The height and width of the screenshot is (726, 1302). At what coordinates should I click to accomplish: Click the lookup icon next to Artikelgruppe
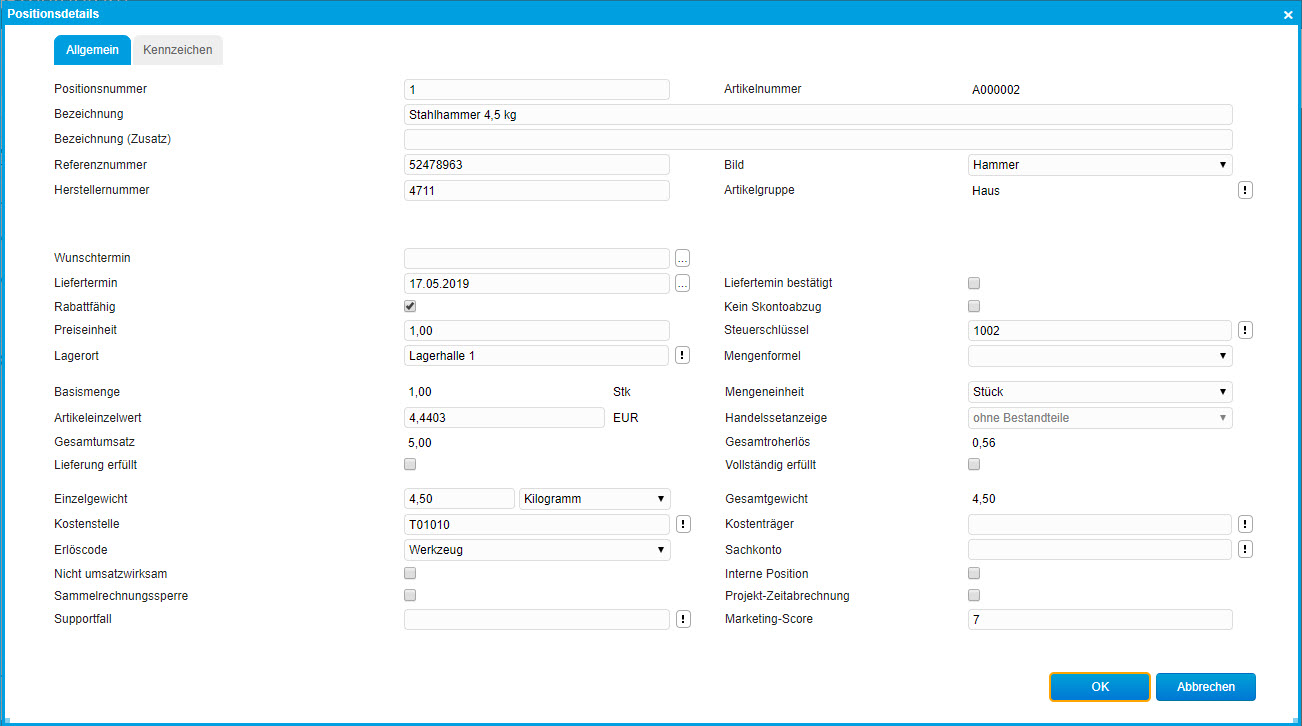1245,190
